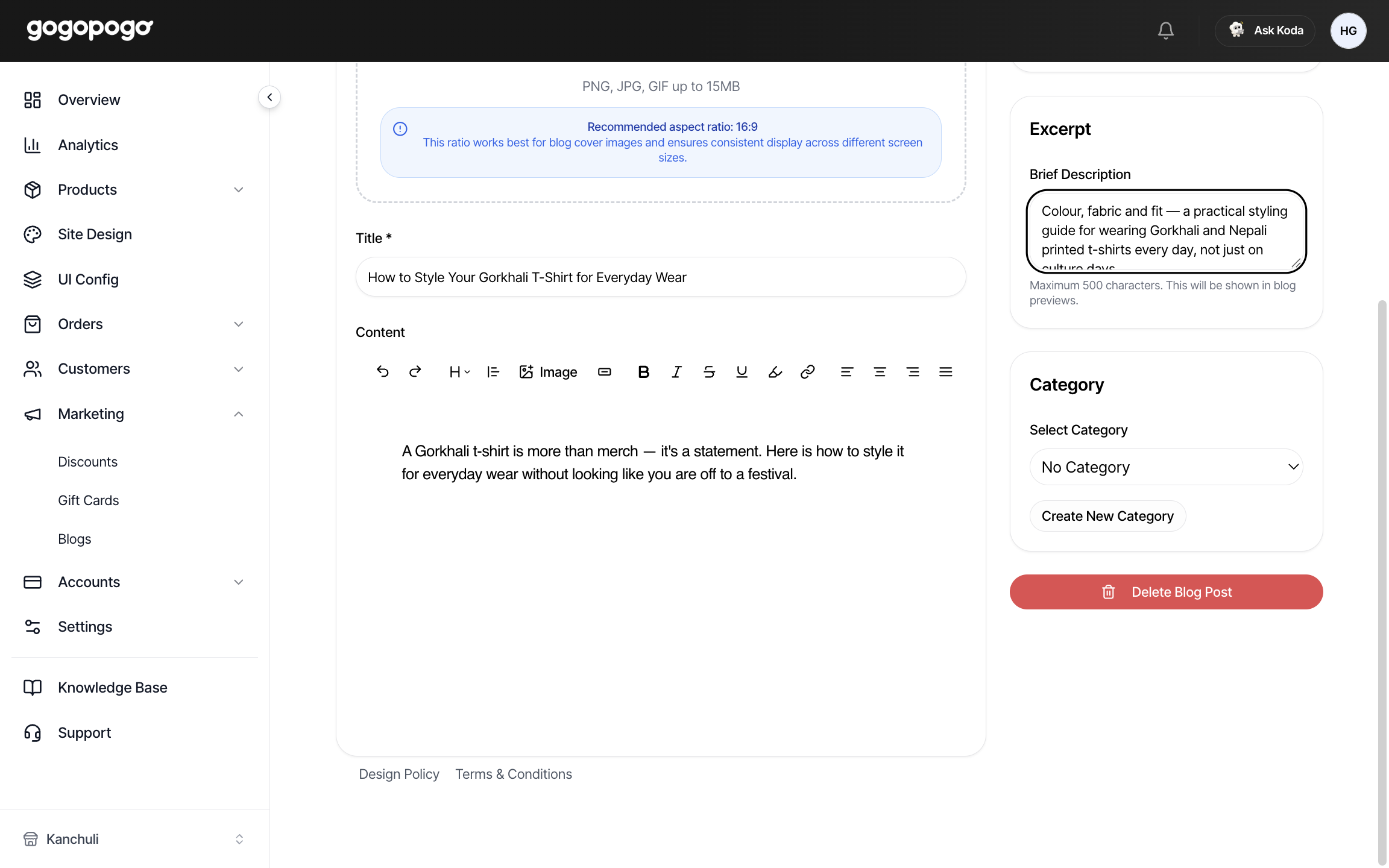
Task: Click the button block icon next to Image
Action: 605,372
